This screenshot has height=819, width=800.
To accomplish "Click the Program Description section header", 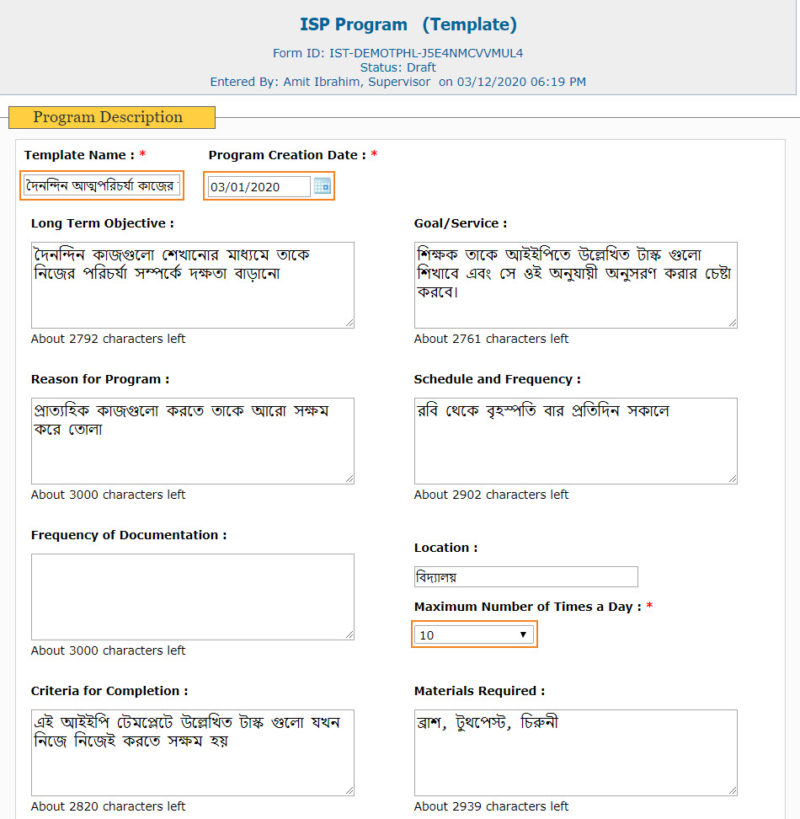I will (x=108, y=117).
